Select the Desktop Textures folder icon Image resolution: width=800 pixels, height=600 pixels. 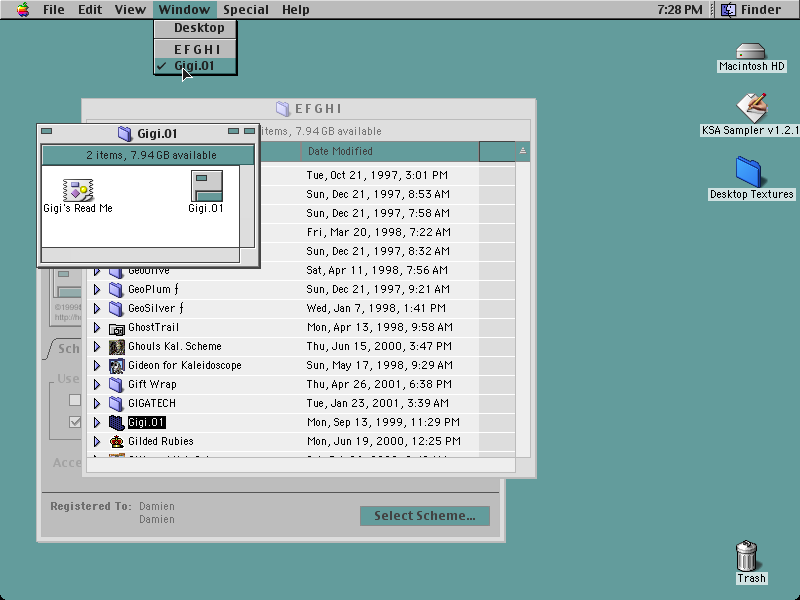click(749, 172)
